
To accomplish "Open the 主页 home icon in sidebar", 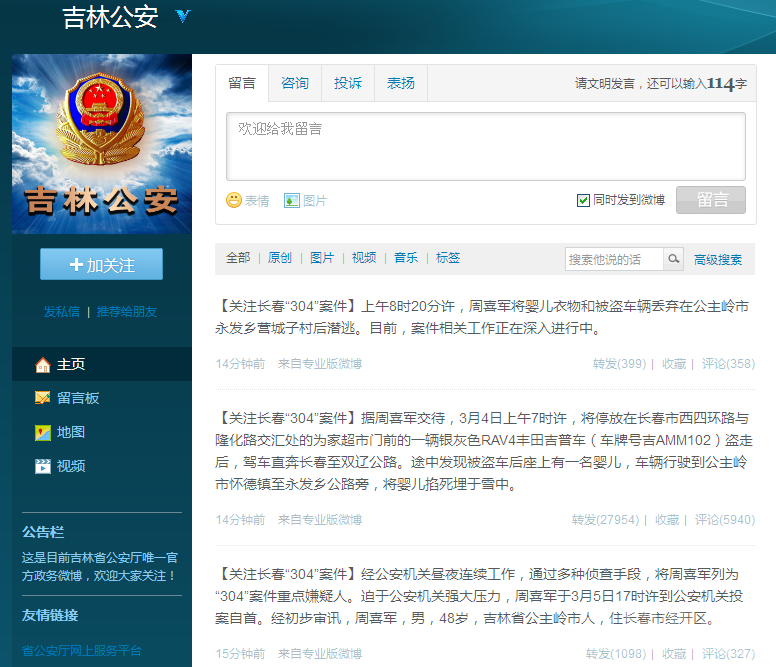I will (x=43, y=365).
